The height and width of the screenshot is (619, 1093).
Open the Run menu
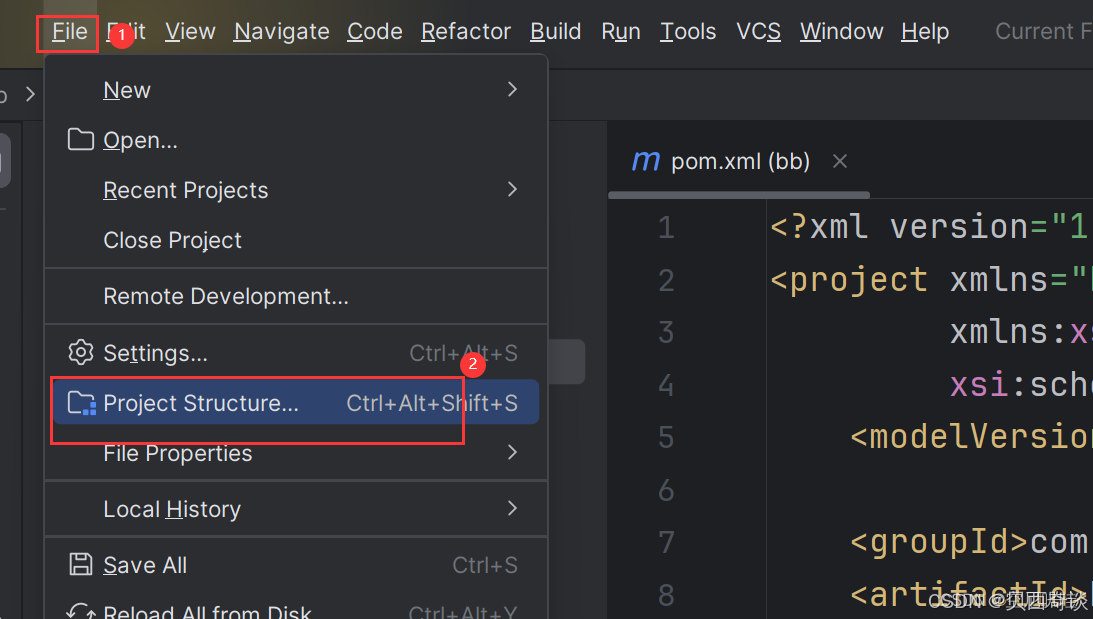pyautogui.click(x=620, y=31)
